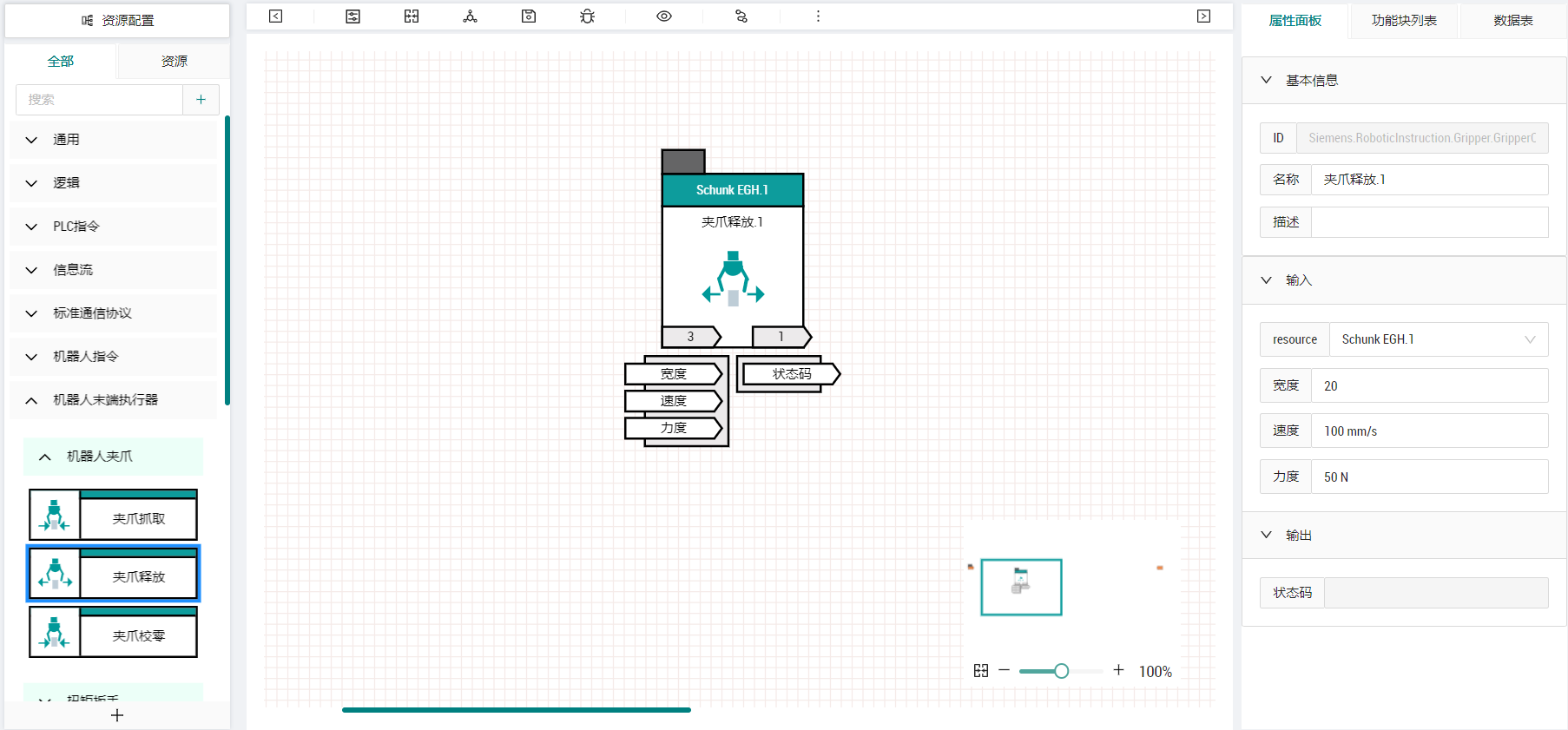The image size is (1568, 730).
Task: Click the zoom-in plus icon beside 100%
Action: click(1118, 670)
